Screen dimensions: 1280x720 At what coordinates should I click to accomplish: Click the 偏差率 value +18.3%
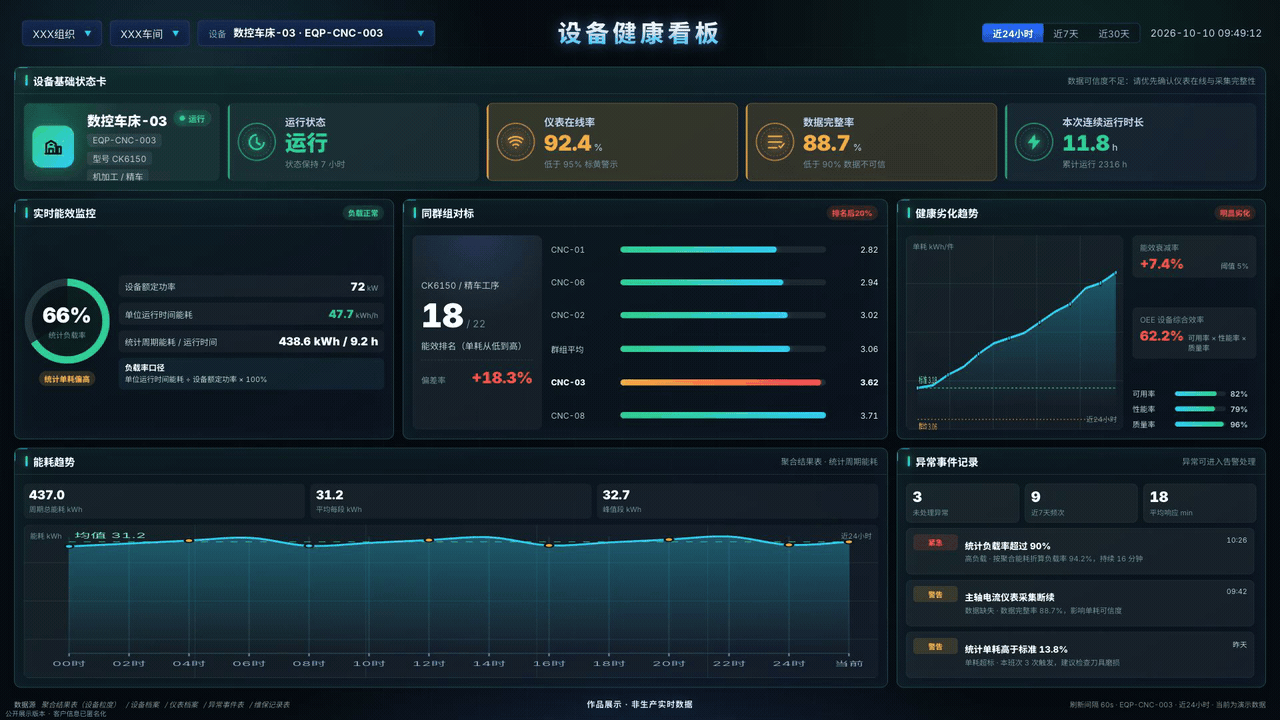pyautogui.click(x=501, y=378)
